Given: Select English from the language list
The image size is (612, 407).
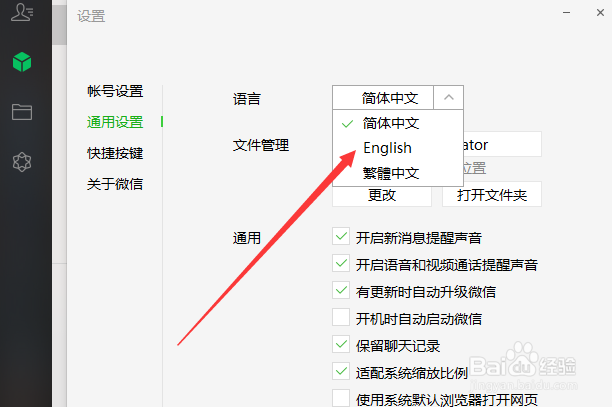Looking at the screenshot, I should (398, 148).
